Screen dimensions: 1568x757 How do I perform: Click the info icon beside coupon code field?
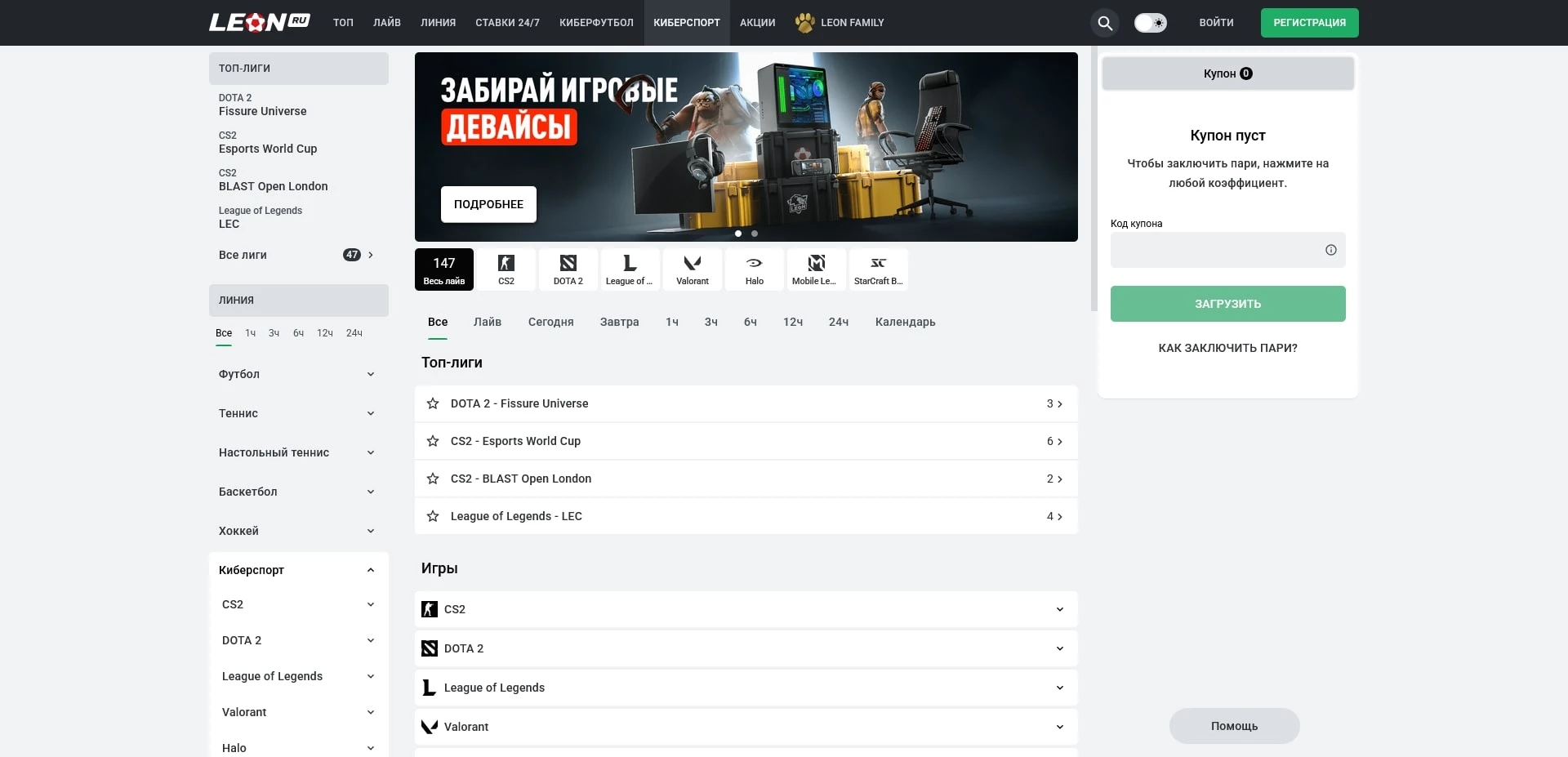pos(1331,250)
